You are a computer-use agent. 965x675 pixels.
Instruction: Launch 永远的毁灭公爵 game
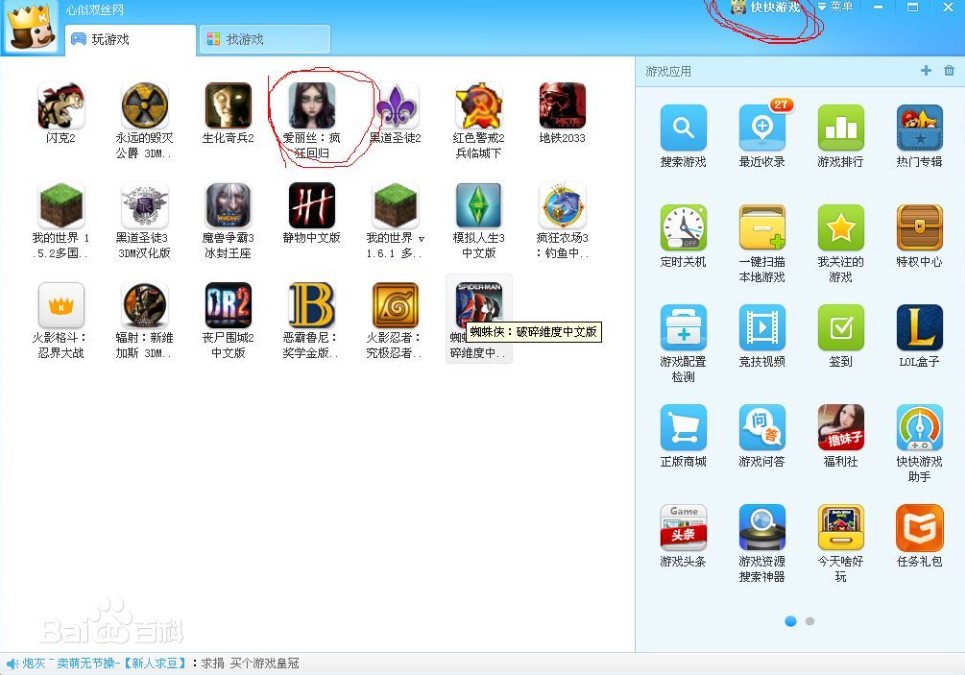[x=144, y=106]
